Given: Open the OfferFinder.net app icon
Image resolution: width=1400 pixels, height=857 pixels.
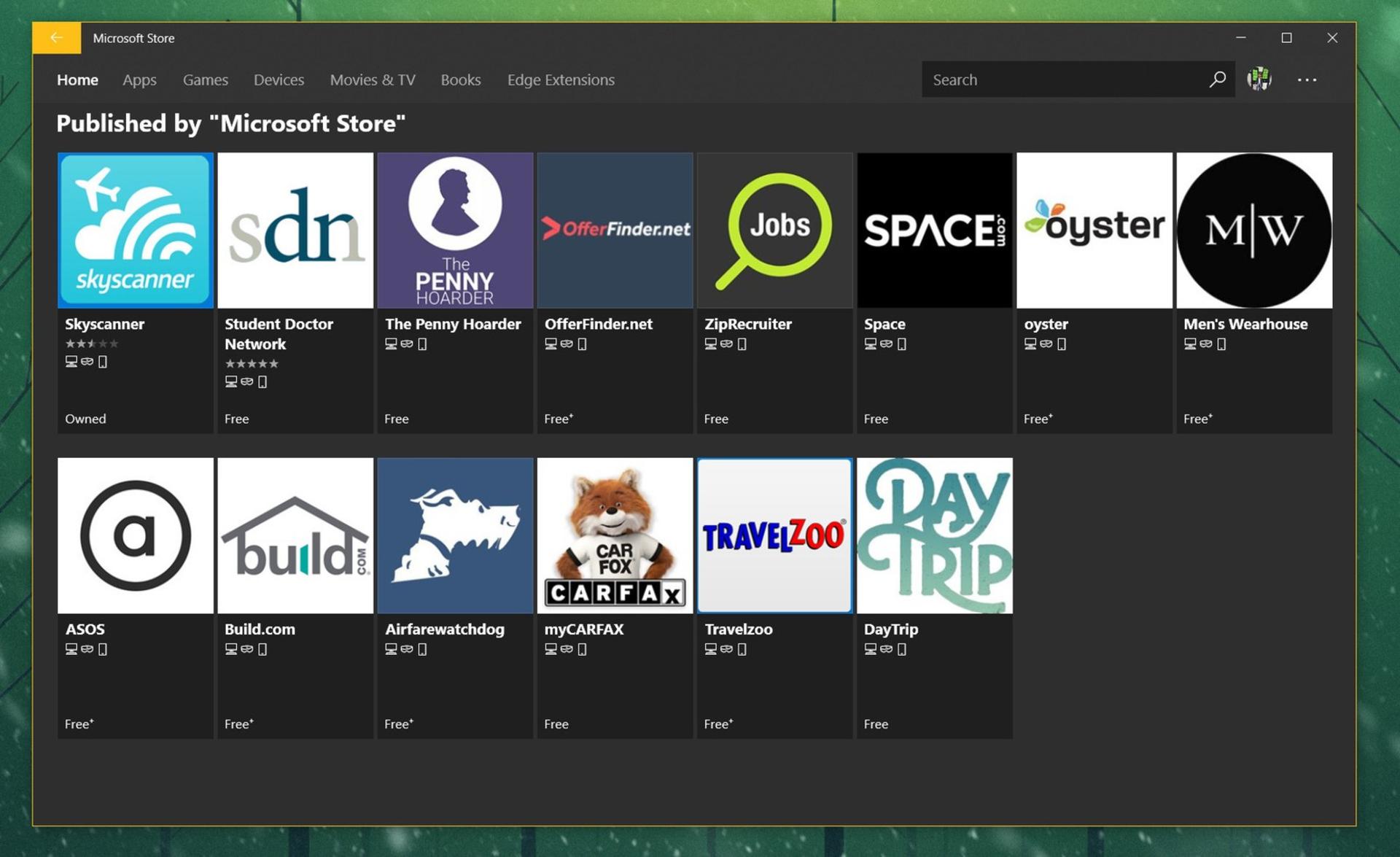Looking at the screenshot, I should pos(615,230).
